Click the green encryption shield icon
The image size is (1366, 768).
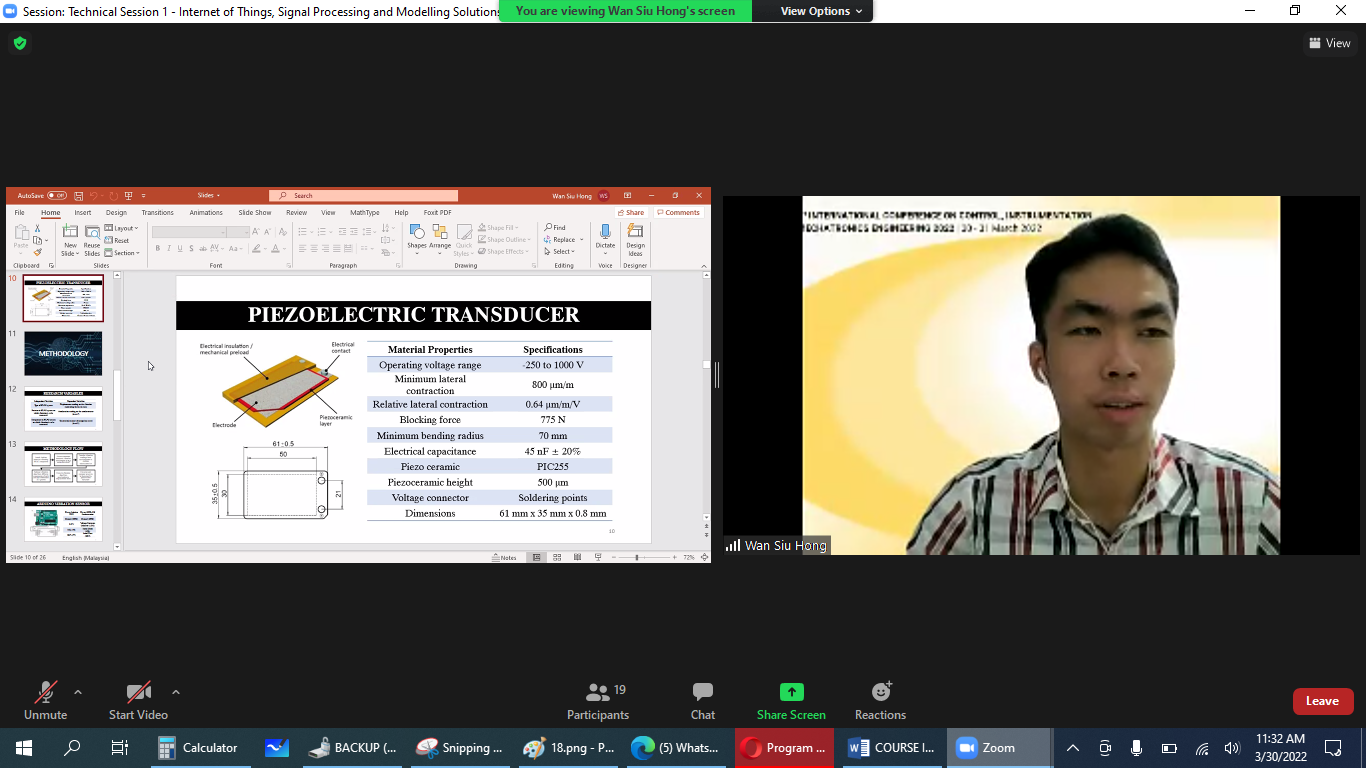coord(19,43)
